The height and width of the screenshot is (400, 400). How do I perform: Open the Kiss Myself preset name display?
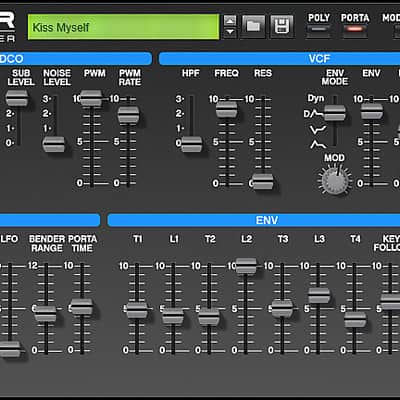click(x=123, y=27)
